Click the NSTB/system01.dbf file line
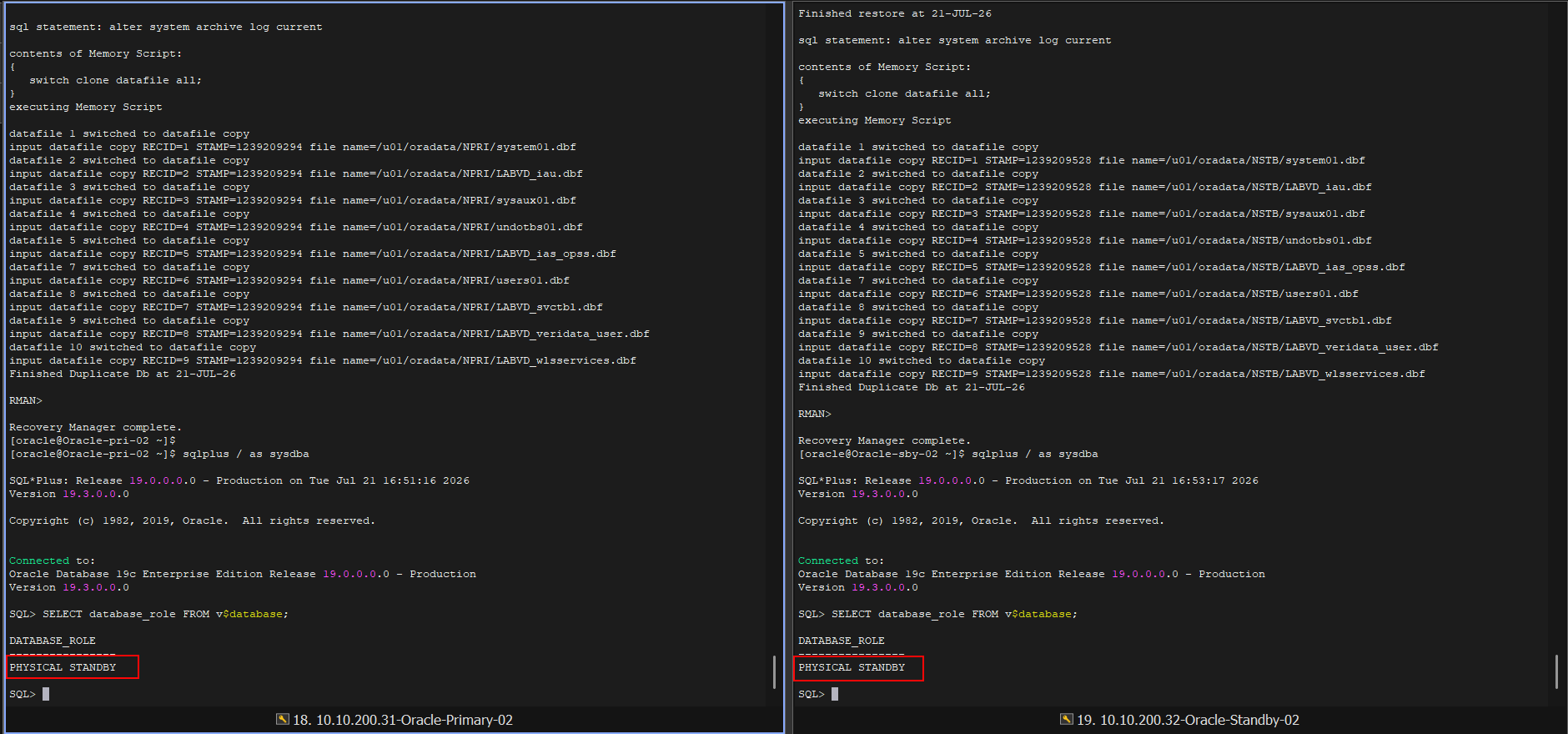This screenshot has height=734, width=1568. pyautogui.click(x=1082, y=160)
